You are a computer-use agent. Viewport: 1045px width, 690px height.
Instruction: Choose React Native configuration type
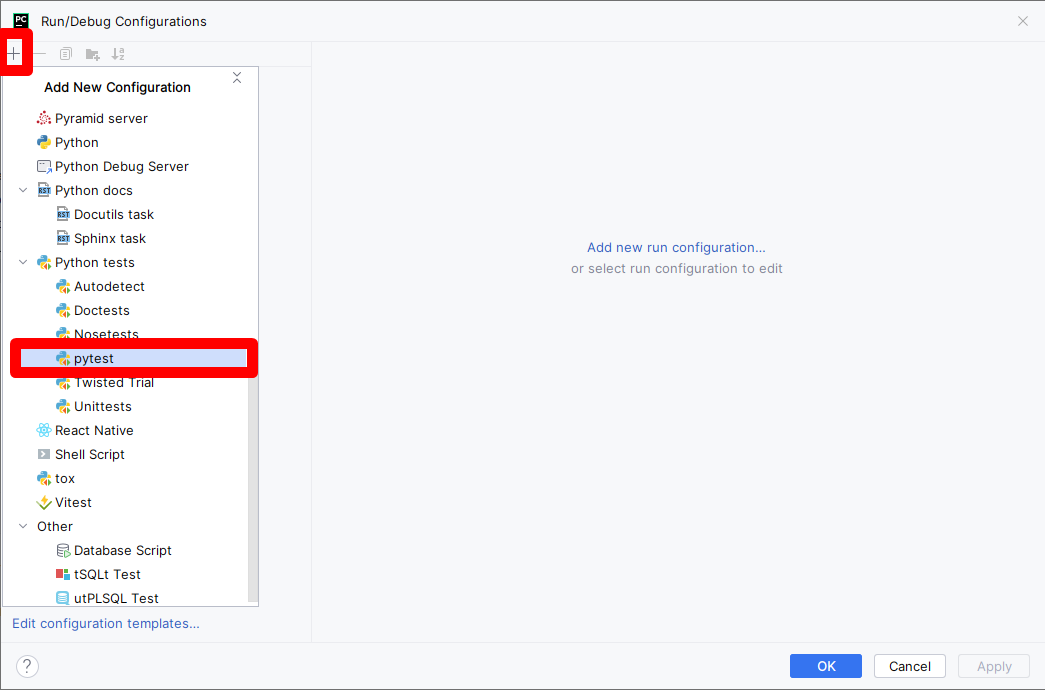click(94, 430)
